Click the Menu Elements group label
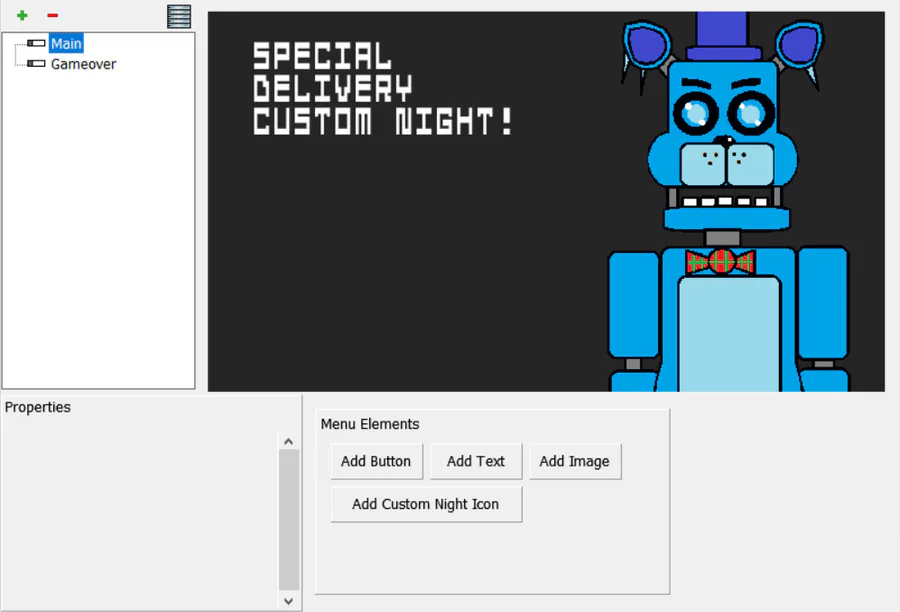 pyautogui.click(x=370, y=424)
